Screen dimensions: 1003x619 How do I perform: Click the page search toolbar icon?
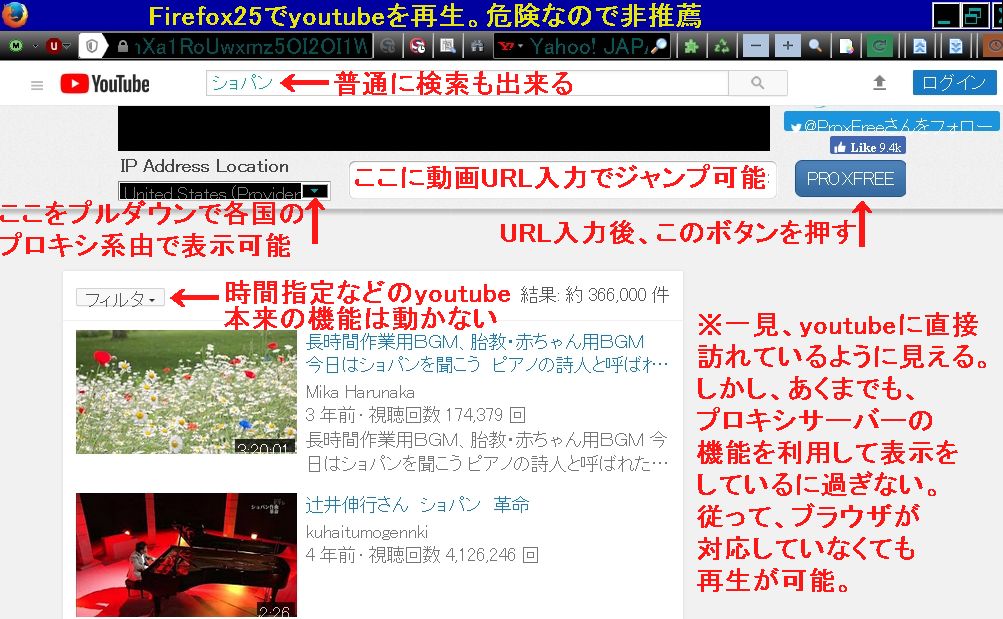tap(448, 46)
